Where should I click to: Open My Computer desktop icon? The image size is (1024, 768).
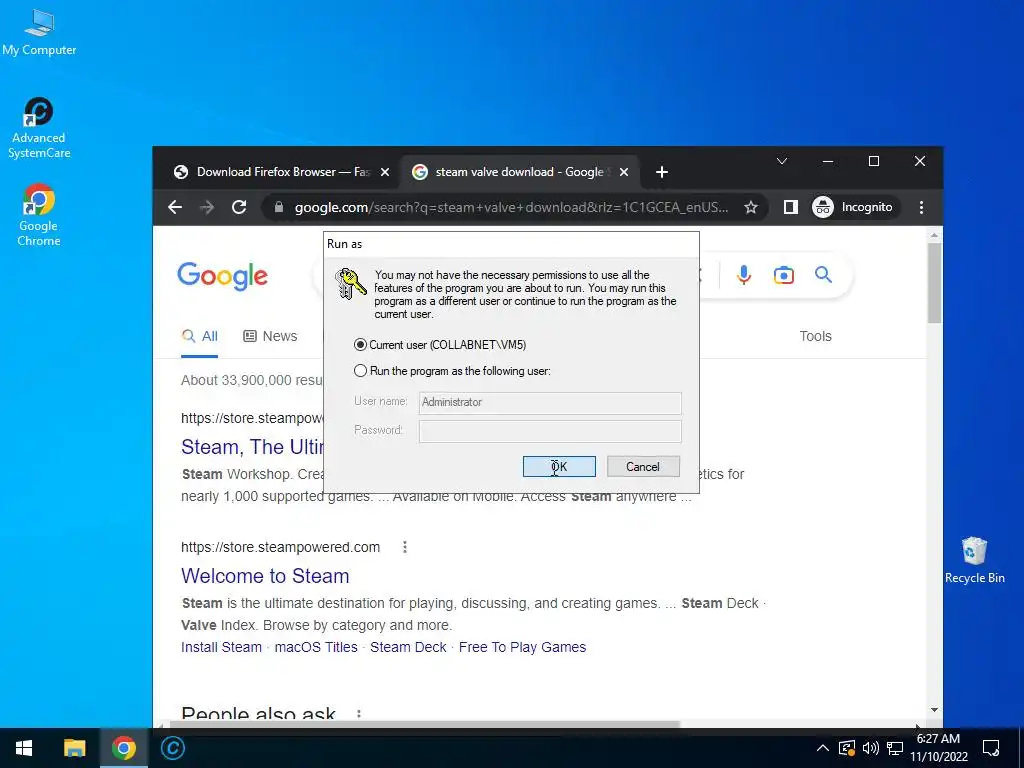tap(39, 33)
